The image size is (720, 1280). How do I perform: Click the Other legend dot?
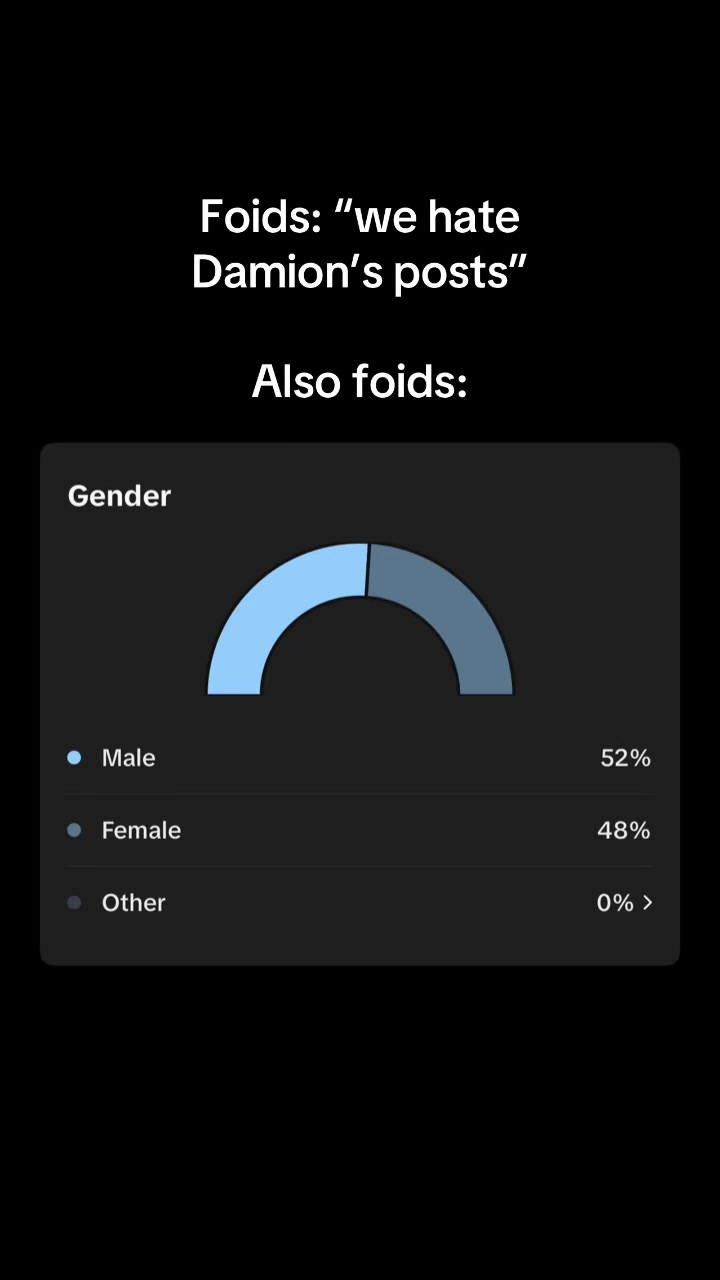click(x=74, y=902)
